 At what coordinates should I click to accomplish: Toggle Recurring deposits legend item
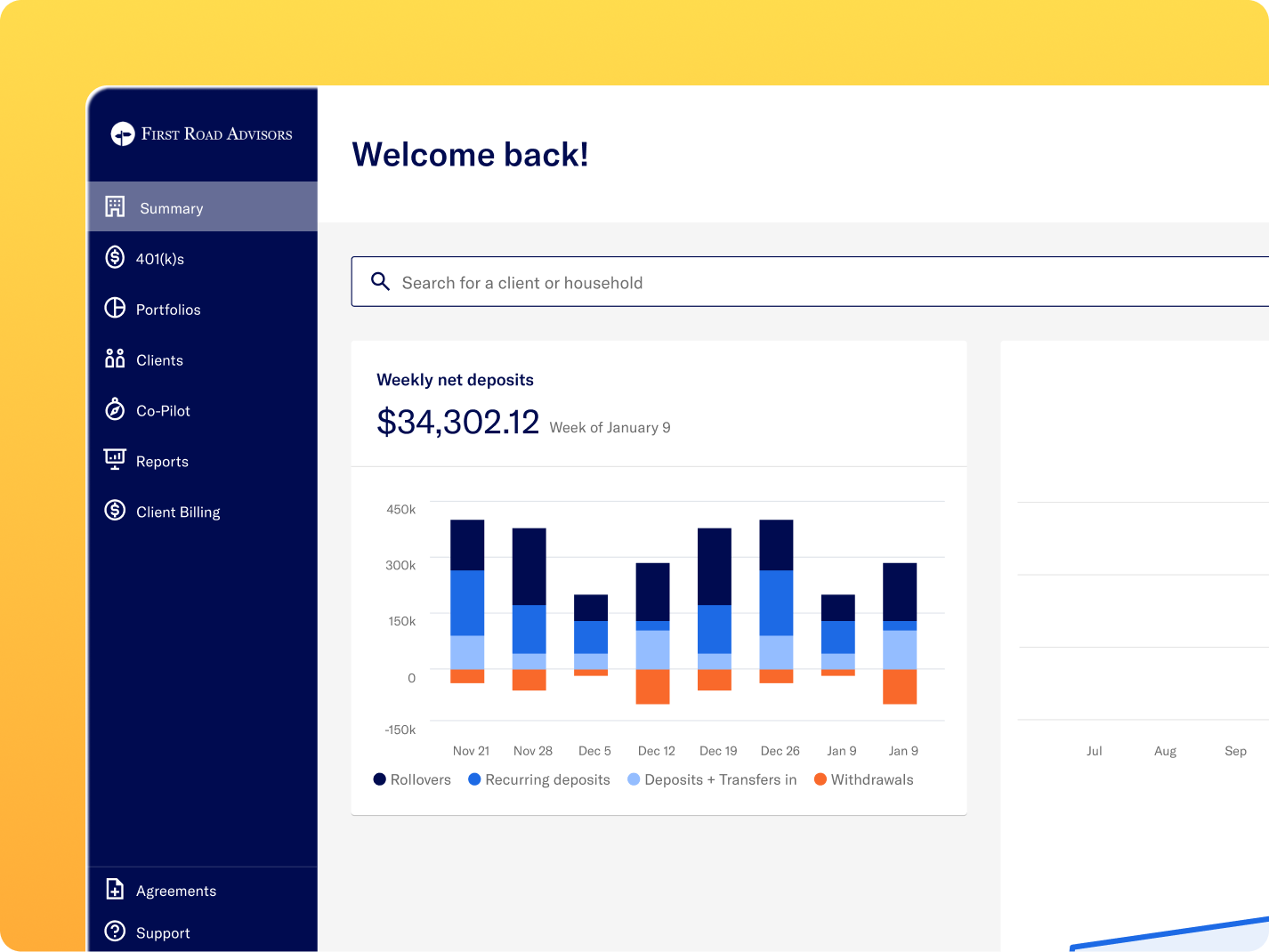point(539,779)
